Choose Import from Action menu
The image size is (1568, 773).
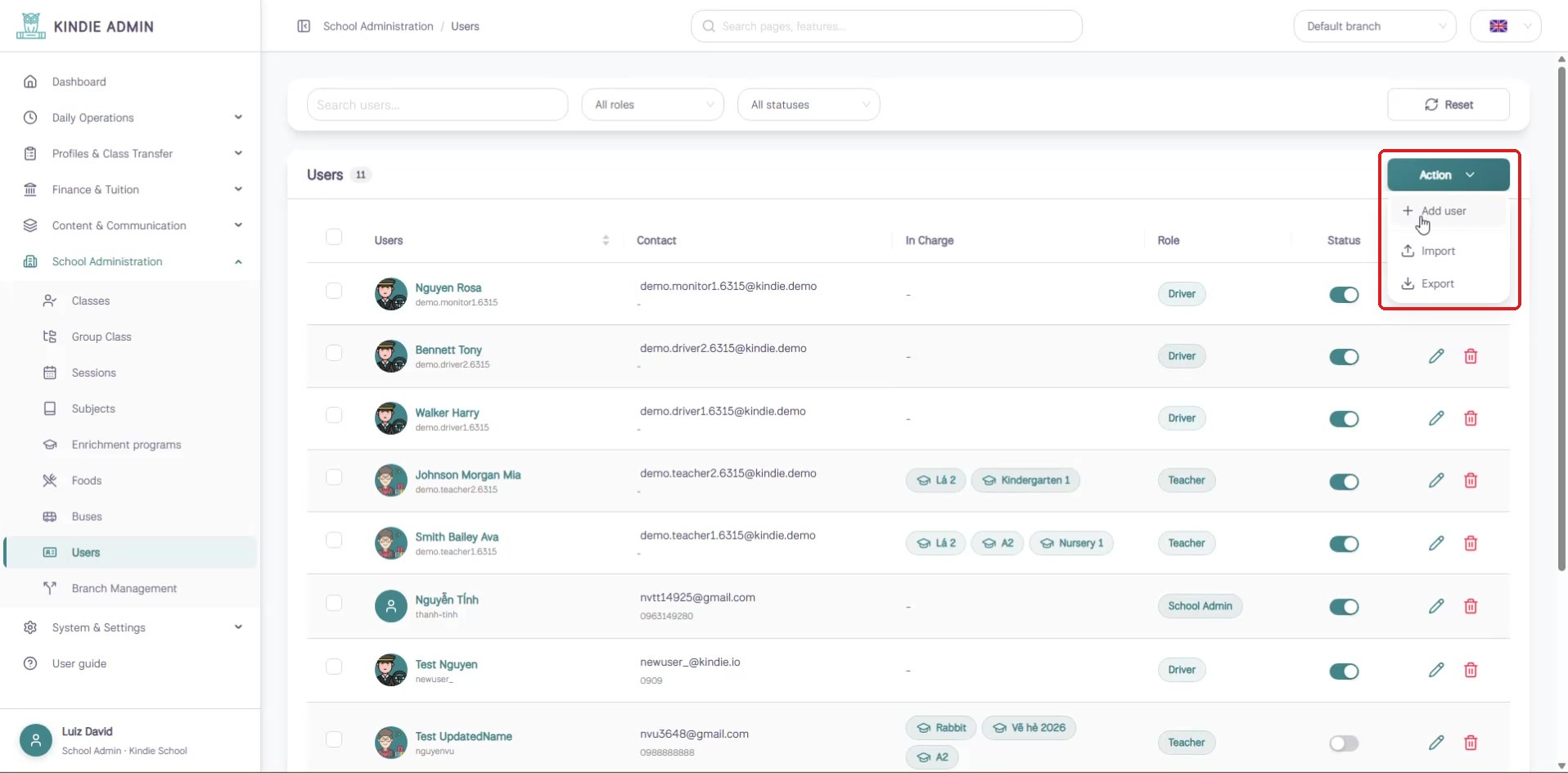[x=1448, y=251]
